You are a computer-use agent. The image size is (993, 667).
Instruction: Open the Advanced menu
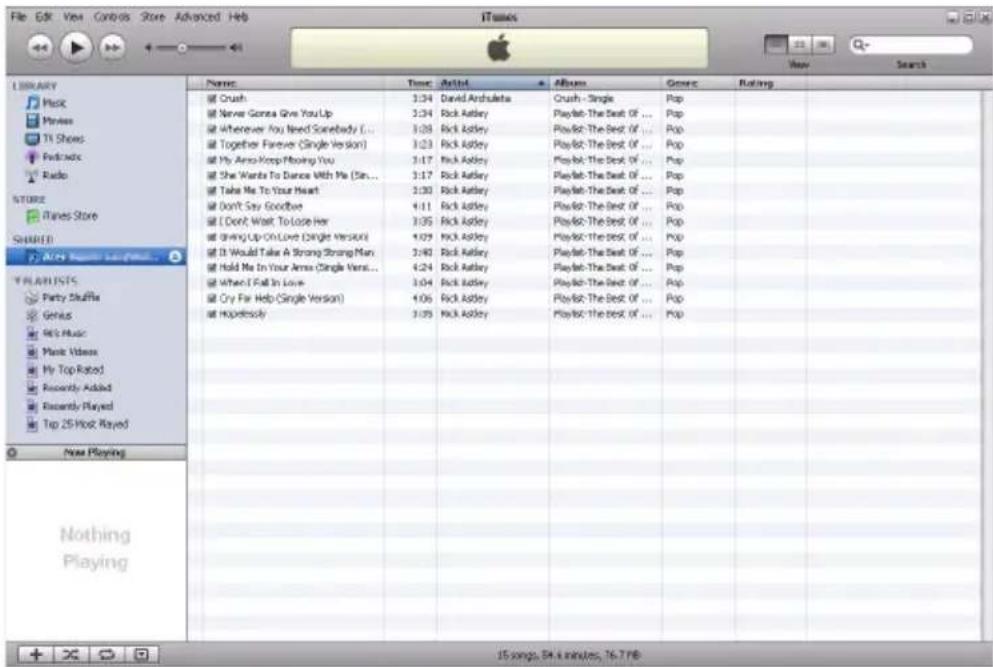[197, 16]
